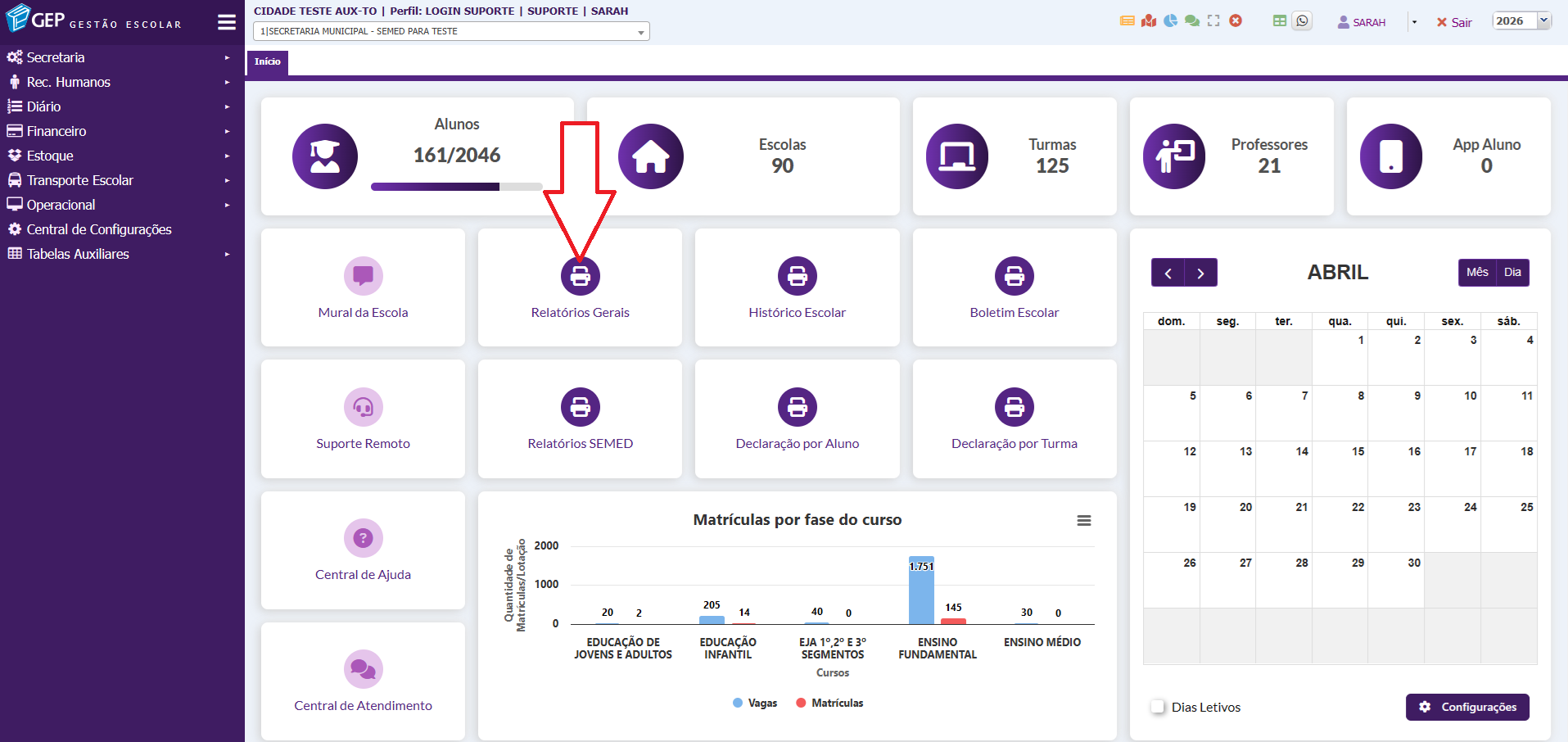The height and width of the screenshot is (742, 1568).
Task: Expand the Secretaria sidebar menu
Action: pos(56,57)
